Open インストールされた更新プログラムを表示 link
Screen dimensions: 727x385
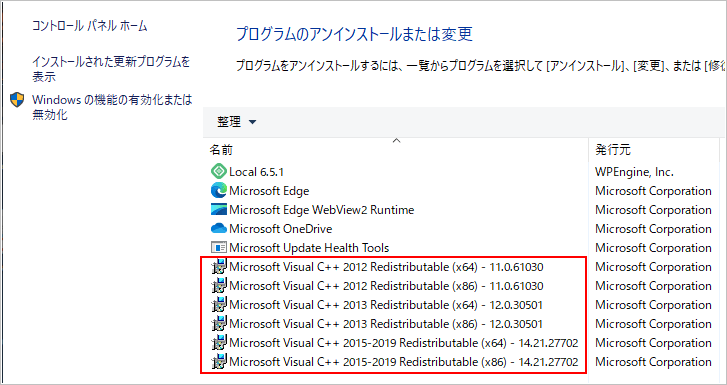[x=111, y=69]
